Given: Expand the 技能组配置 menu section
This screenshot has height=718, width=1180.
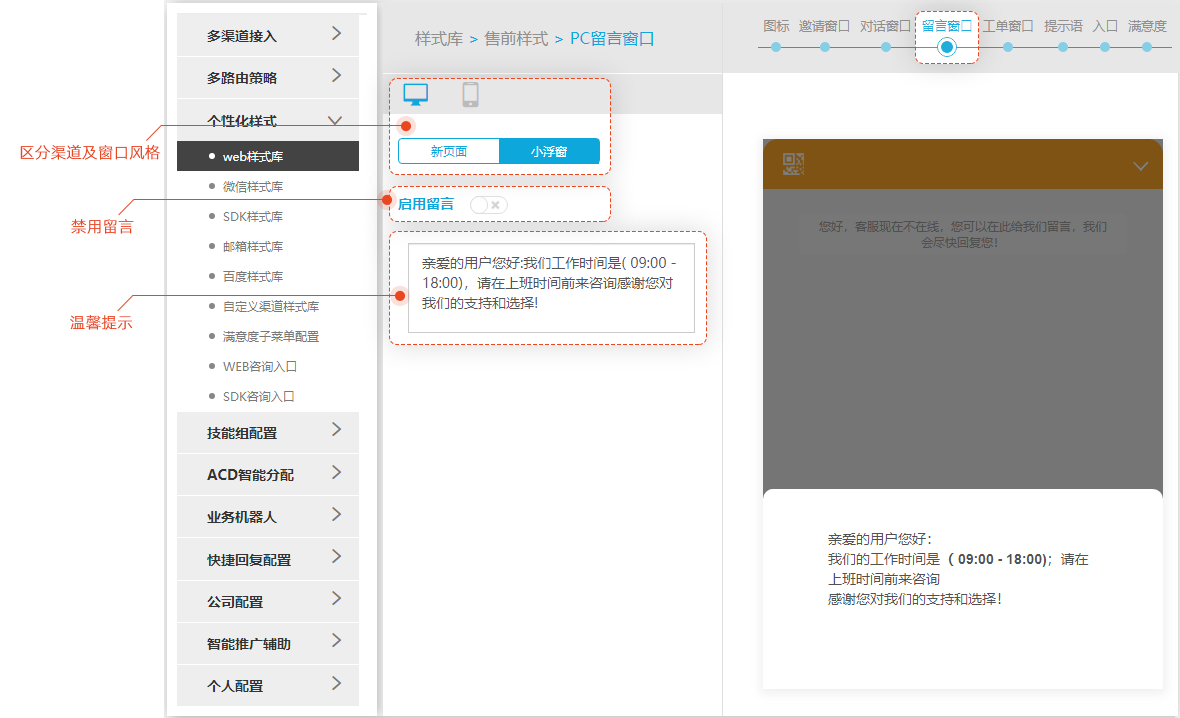Looking at the screenshot, I should [267, 432].
